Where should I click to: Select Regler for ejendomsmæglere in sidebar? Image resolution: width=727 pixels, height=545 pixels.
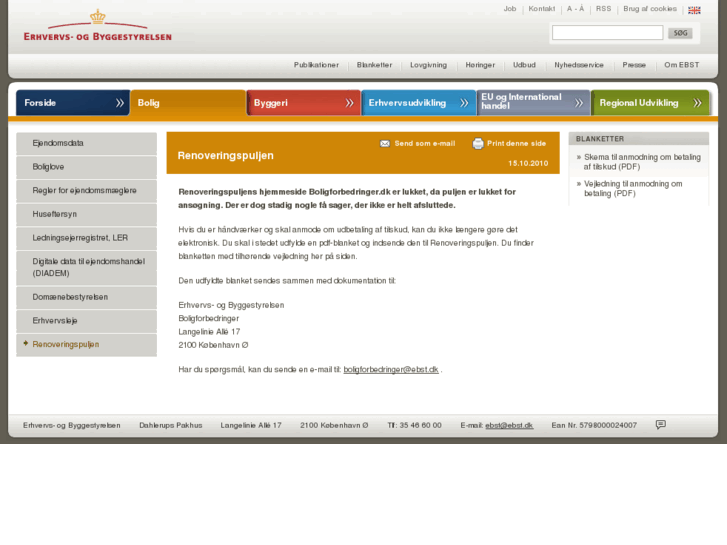point(86,191)
